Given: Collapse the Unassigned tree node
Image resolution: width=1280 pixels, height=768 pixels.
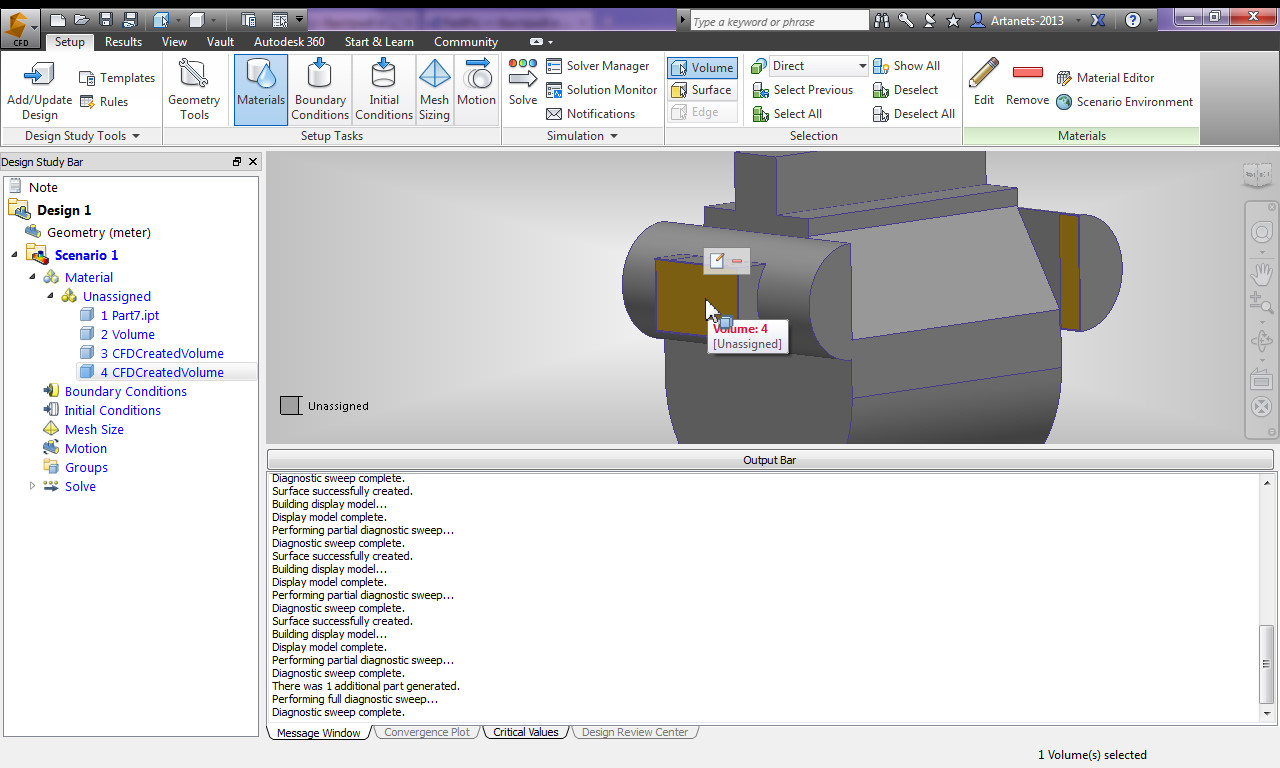Looking at the screenshot, I should tap(50, 296).
